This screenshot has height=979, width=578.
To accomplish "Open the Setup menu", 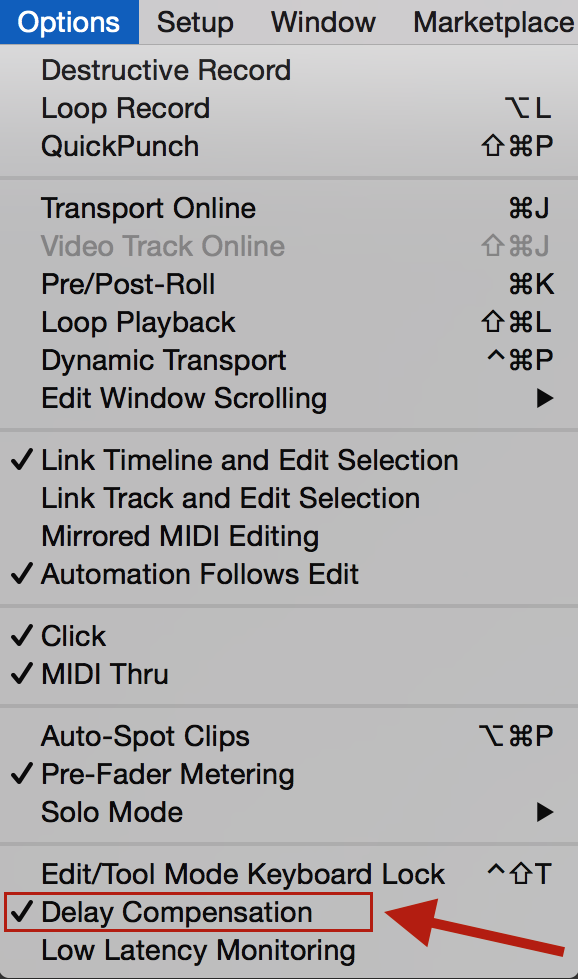I will (194, 21).
